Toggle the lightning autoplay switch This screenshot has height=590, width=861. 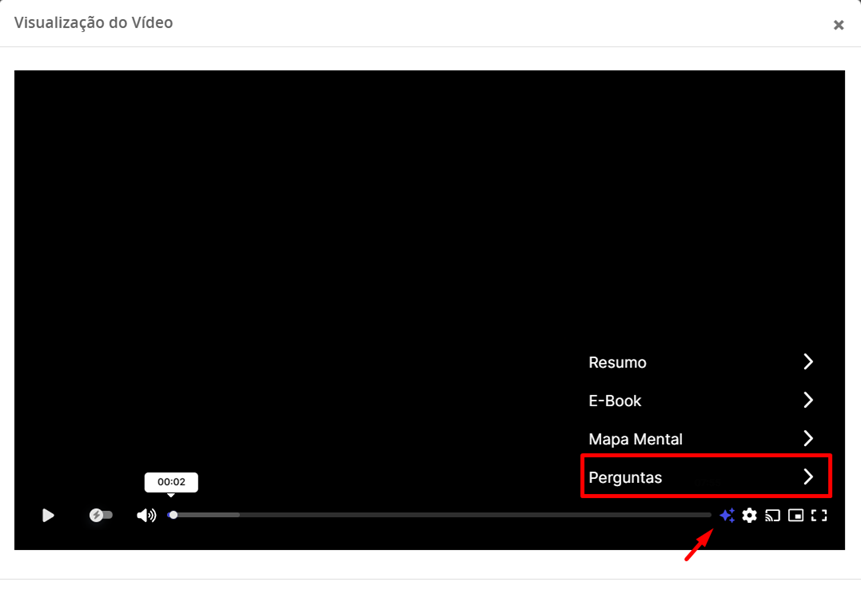tap(100, 515)
